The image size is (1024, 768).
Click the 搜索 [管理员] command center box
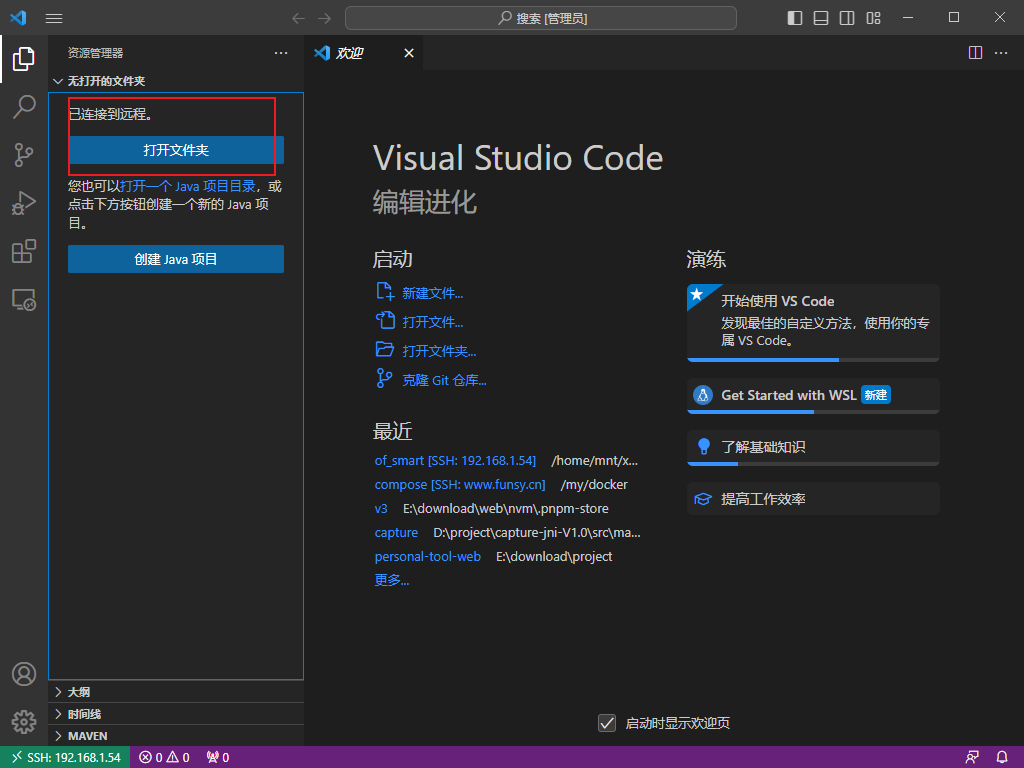tap(541, 18)
